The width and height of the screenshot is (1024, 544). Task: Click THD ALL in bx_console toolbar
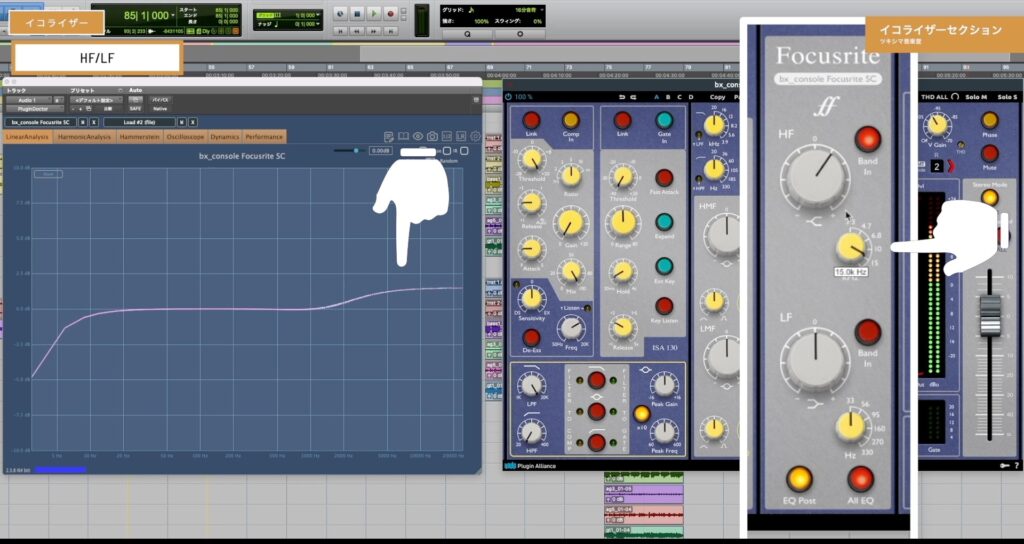pyautogui.click(x=935, y=97)
